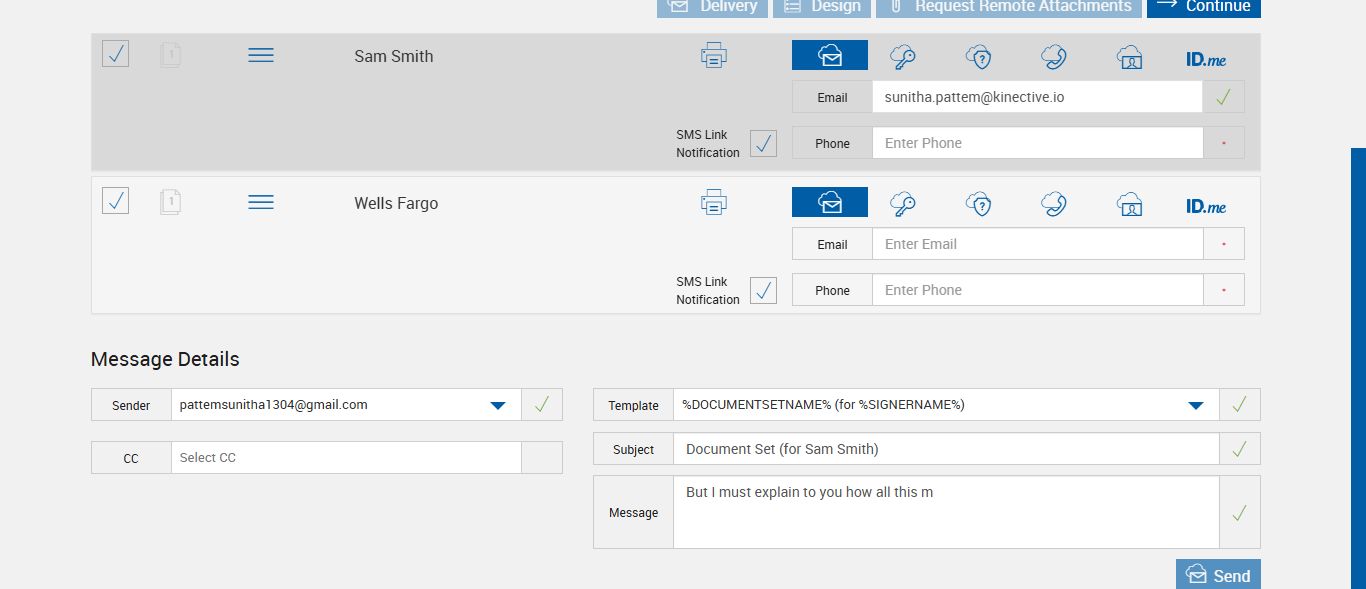The image size is (1366, 589).
Task: Click Sam Smith's email input field
Action: point(1037,97)
